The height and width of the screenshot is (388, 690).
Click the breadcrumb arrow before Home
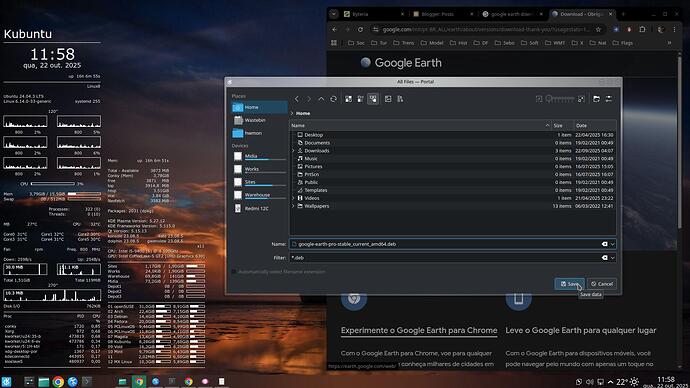292,113
